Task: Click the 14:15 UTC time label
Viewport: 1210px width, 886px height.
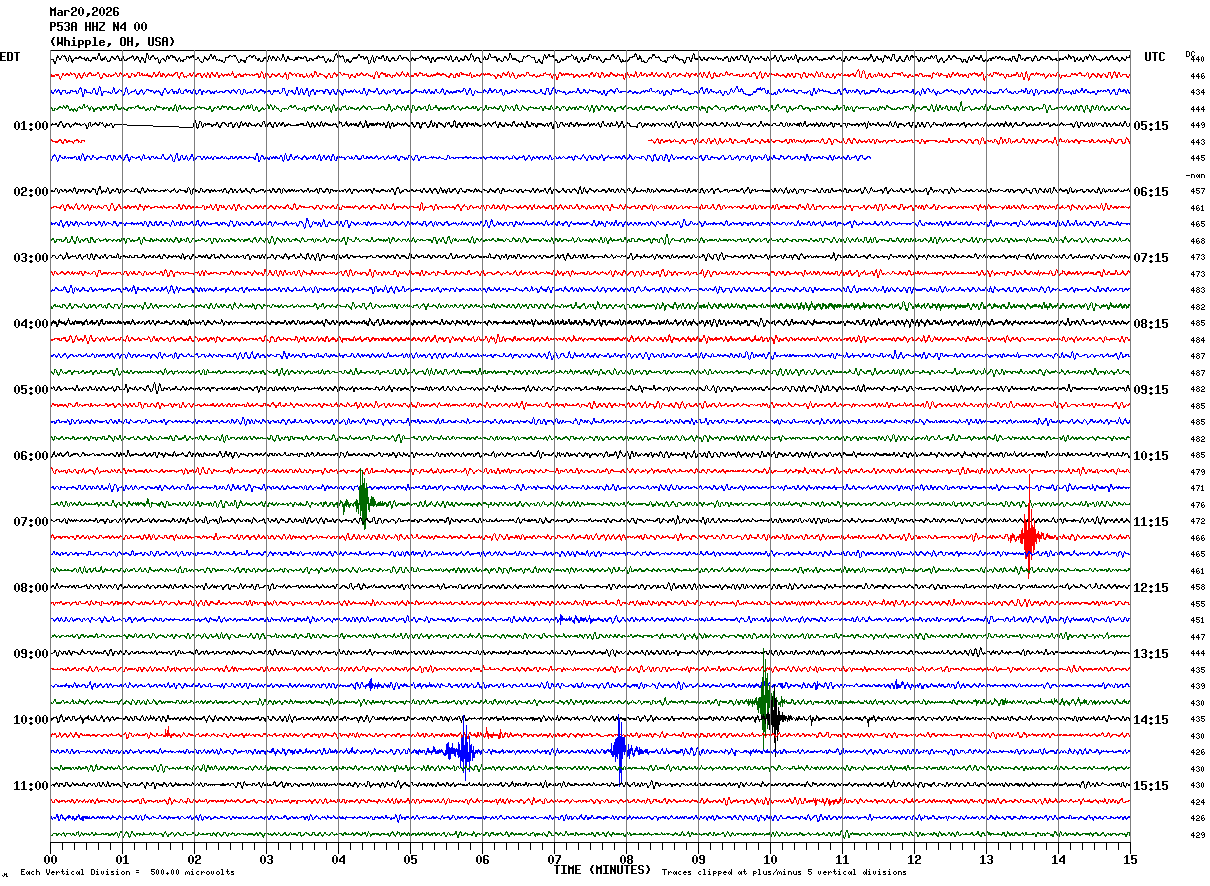Action: (x=1151, y=720)
